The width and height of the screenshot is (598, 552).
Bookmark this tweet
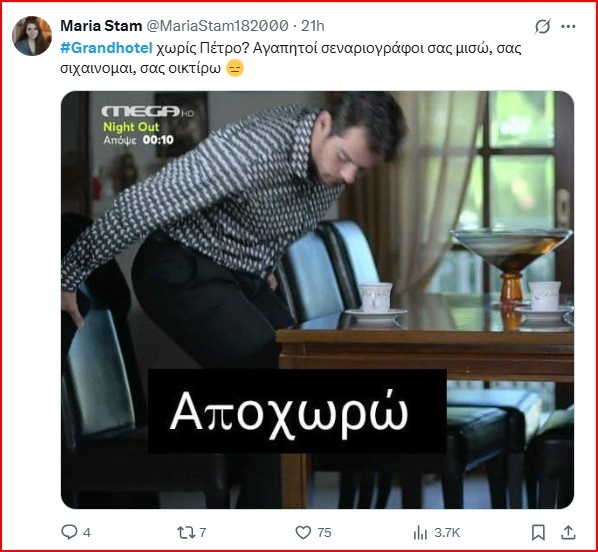(x=538, y=532)
